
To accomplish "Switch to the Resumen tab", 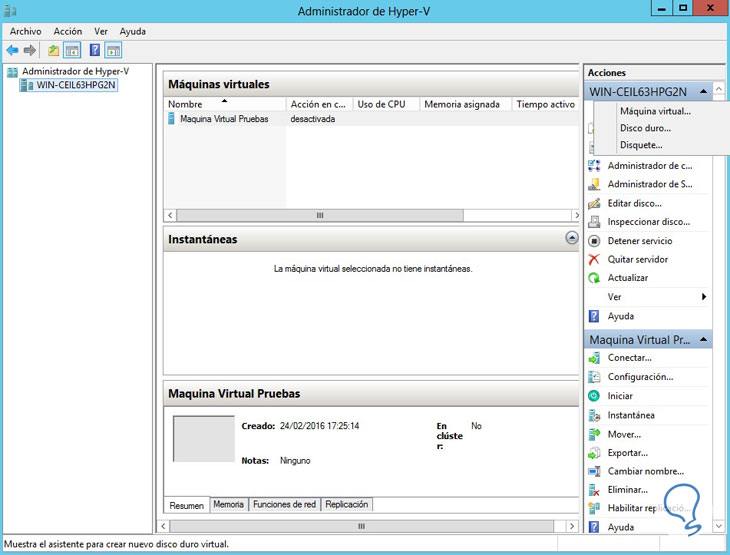I will 187,505.
